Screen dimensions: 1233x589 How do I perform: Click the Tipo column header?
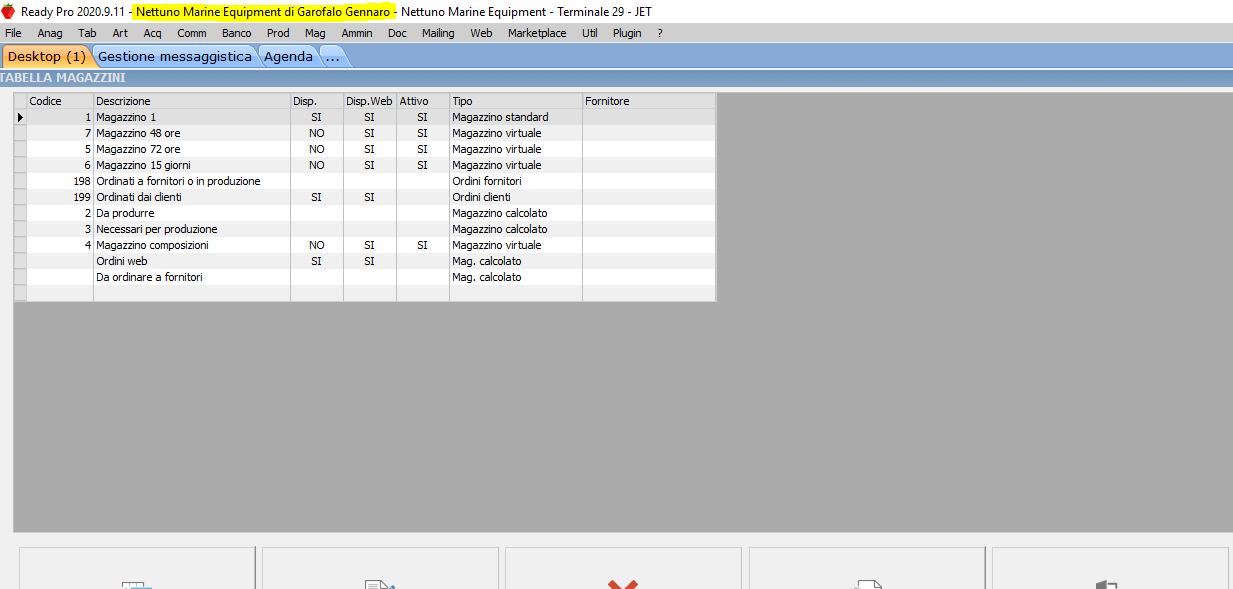click(x=516, y=101)
